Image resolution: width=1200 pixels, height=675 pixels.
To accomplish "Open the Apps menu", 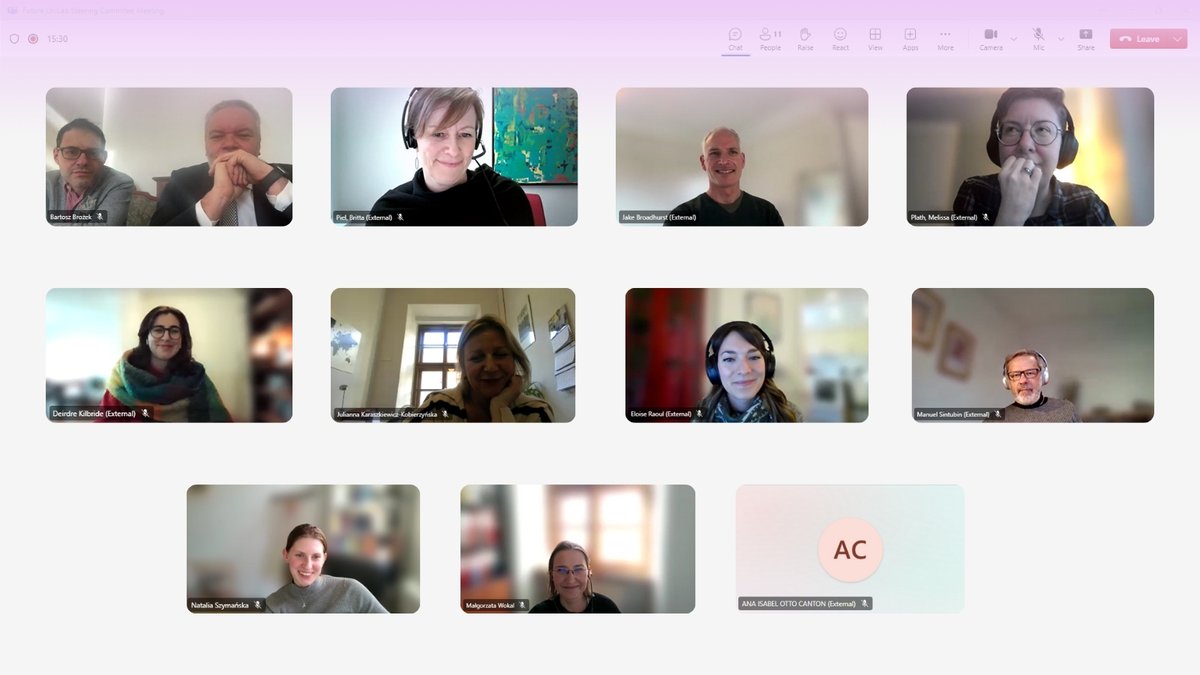I will [x=910, y=39].
